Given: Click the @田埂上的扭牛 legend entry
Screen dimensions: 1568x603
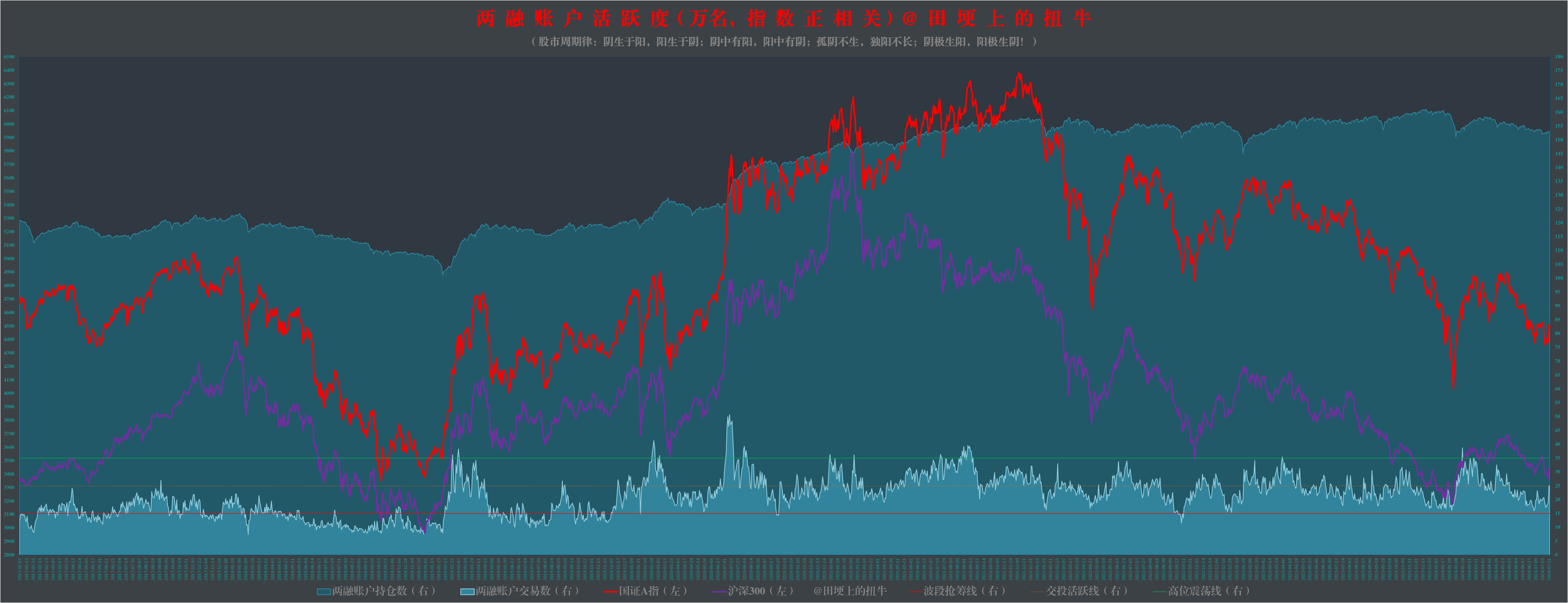Looking at the screenshot, I should tap(850, 591).
